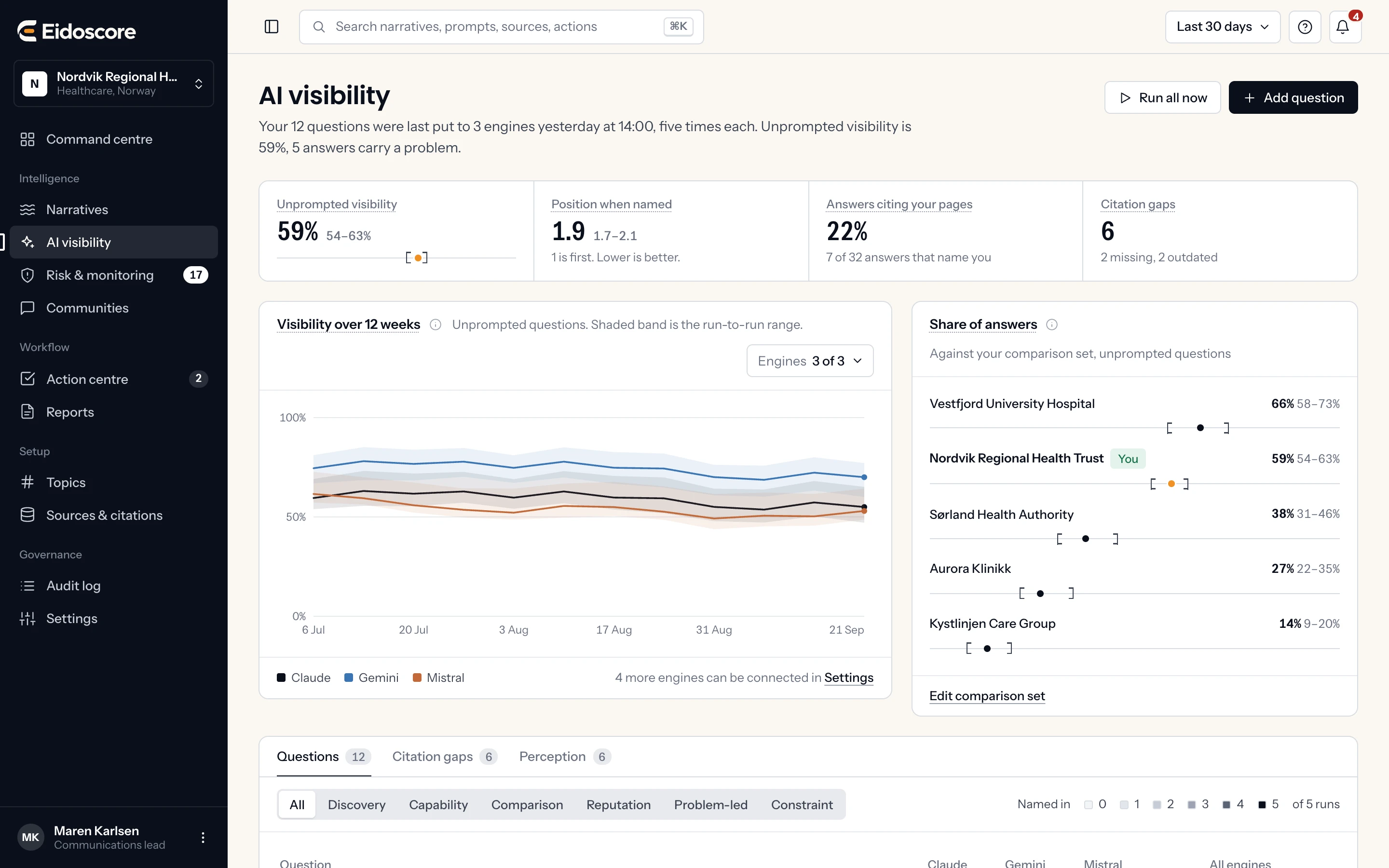Select the All question filter
This screenshot has height=868, width=1389.
tap(297, 804)
